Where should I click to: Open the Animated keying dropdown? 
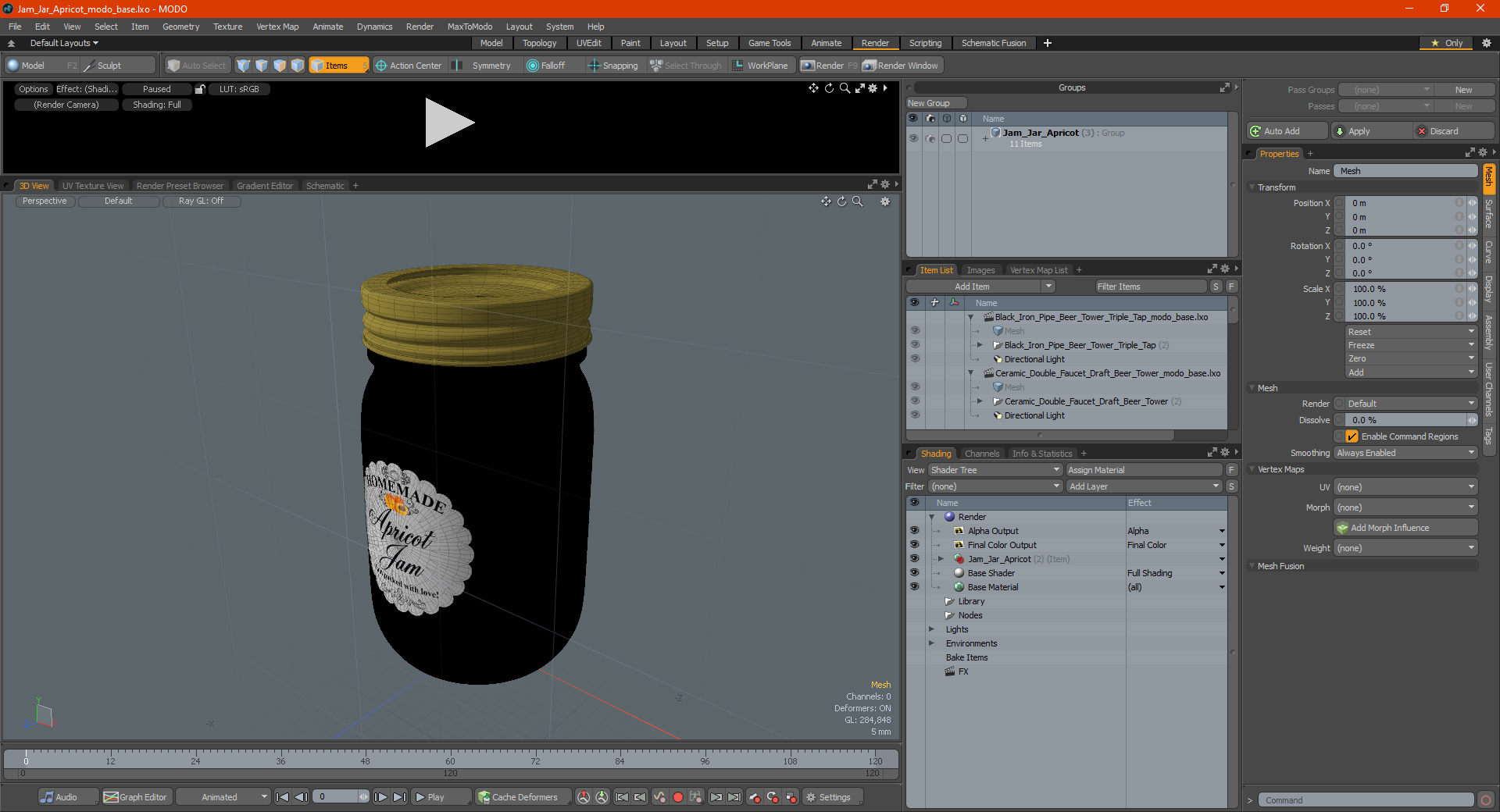(x=223, y=797)
